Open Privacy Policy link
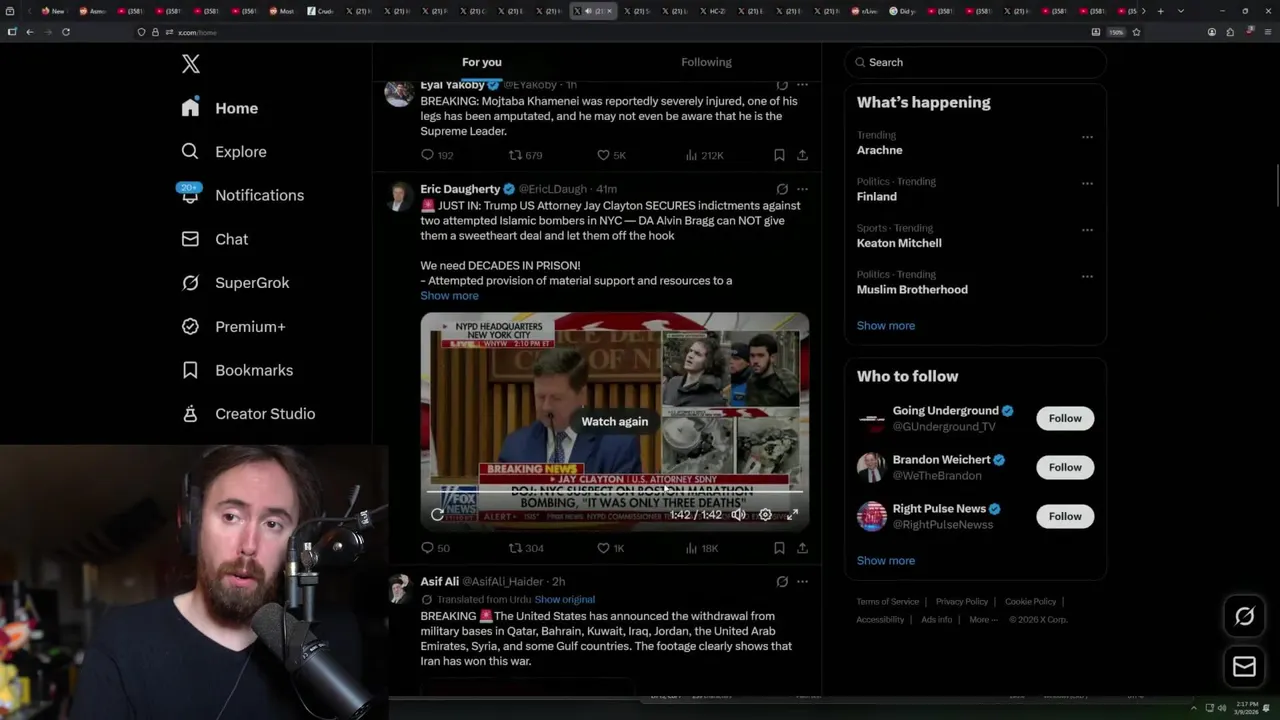 (x=961, y=602)
